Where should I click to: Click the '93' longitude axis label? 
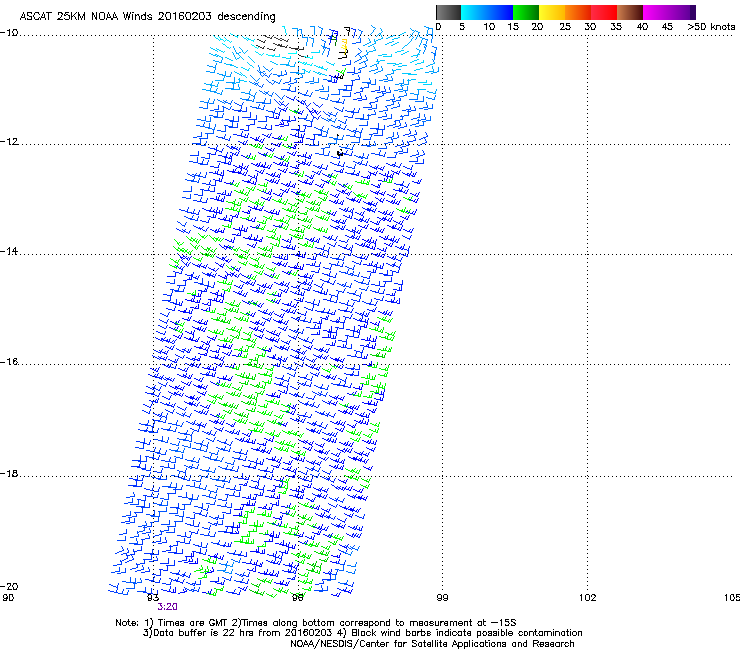point(152,598)
